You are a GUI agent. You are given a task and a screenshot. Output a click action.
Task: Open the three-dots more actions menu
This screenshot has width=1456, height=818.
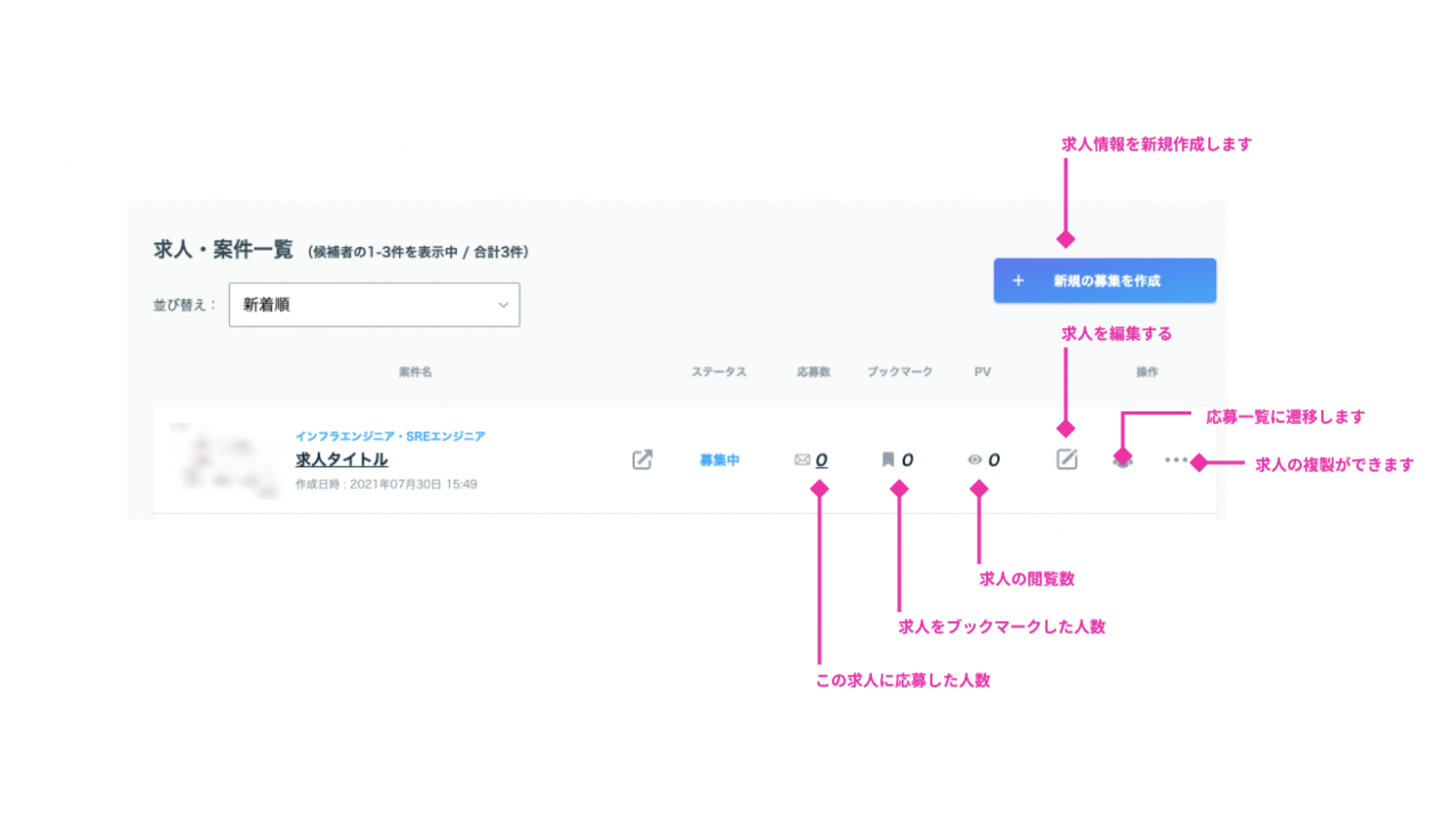point(1176,459)
